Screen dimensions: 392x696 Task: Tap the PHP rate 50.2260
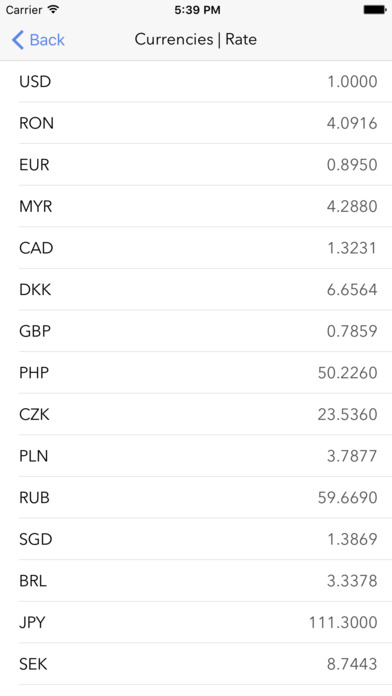[x=348, y=373]
